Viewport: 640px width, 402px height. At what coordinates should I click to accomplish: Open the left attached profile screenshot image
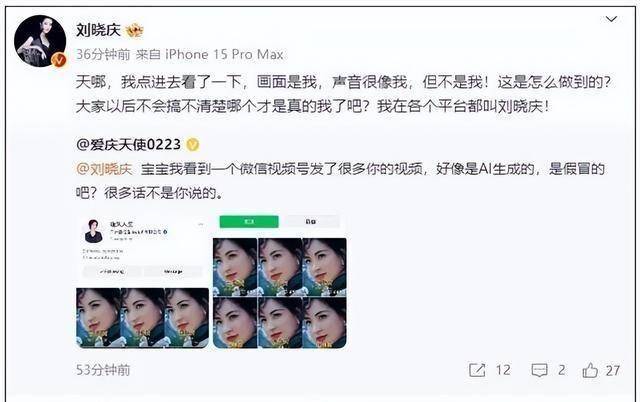coord(142,281)
